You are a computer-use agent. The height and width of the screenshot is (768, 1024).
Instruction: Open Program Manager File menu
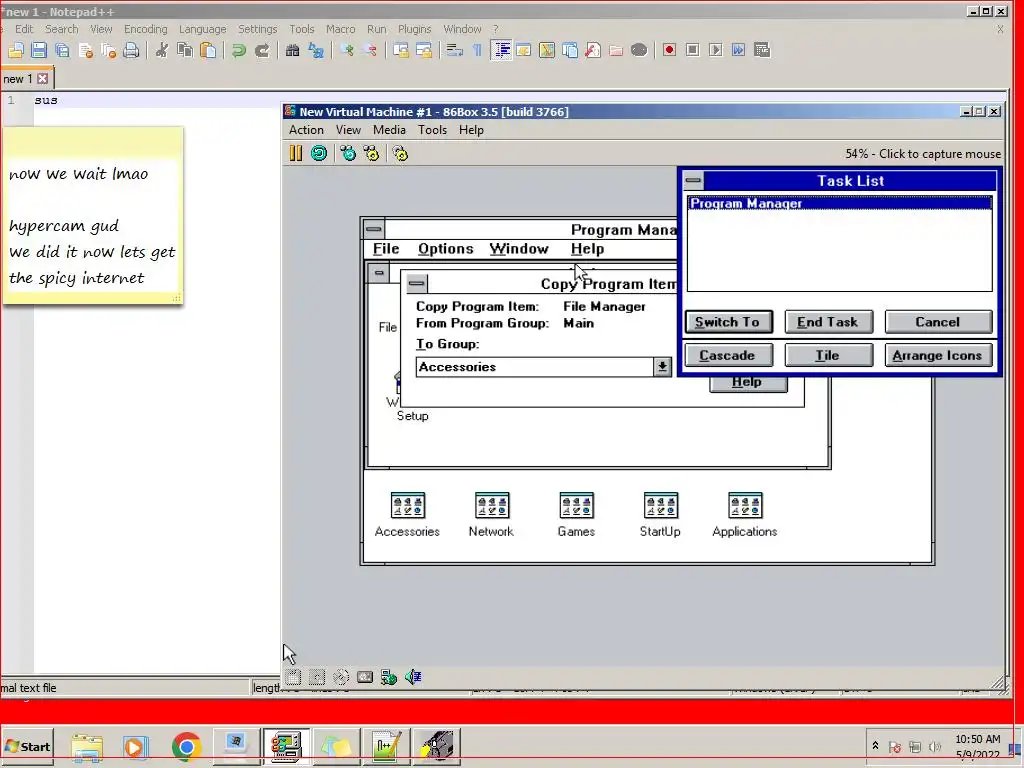click(386, 249)
